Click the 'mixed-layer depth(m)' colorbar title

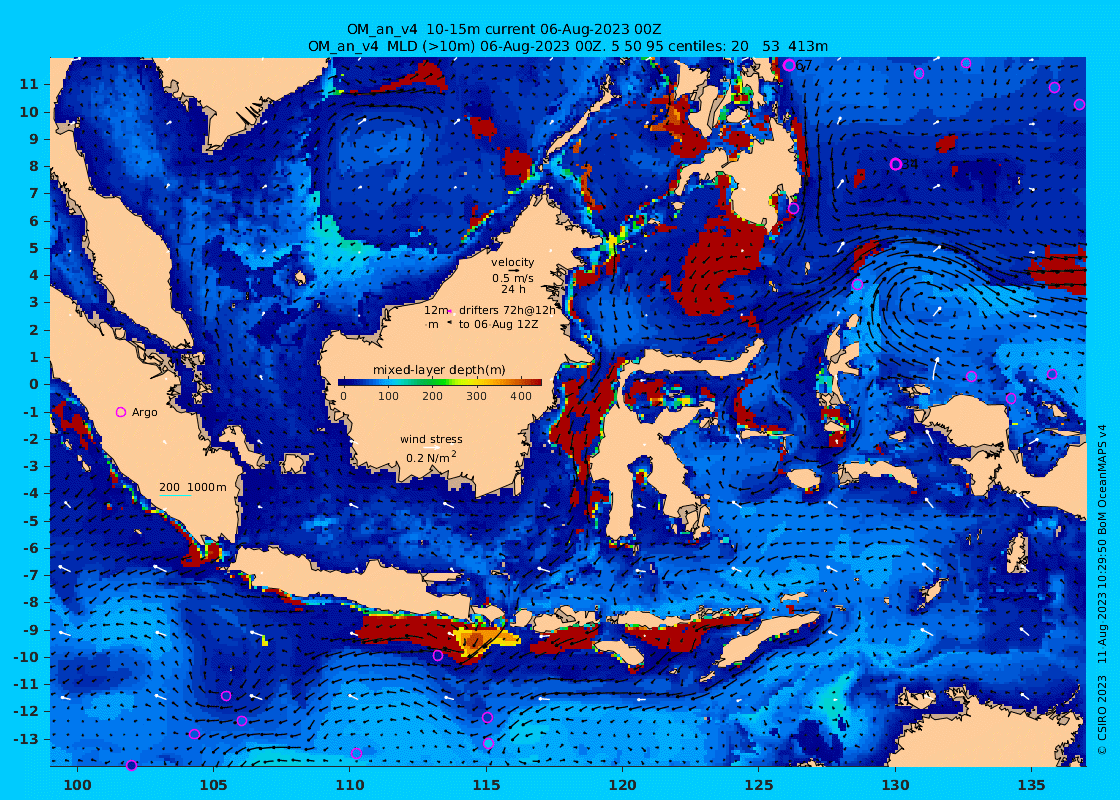[x=439, y=370]
